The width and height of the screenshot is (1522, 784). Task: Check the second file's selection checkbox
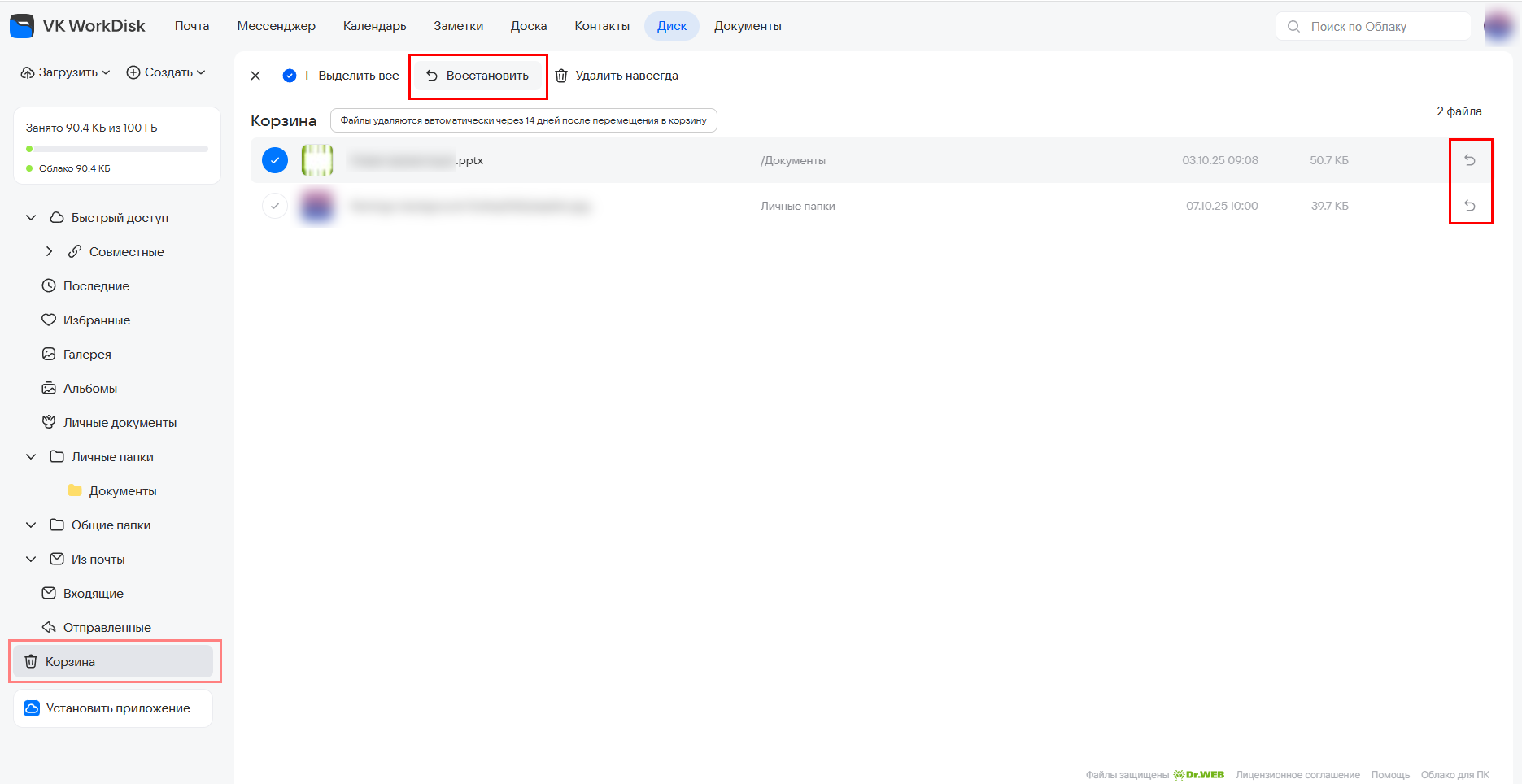tap(275, 206)
